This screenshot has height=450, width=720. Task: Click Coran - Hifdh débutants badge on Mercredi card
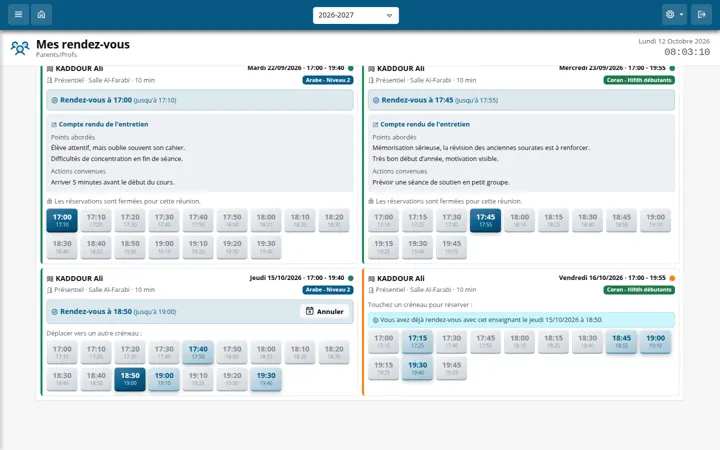tap(639, 80)
